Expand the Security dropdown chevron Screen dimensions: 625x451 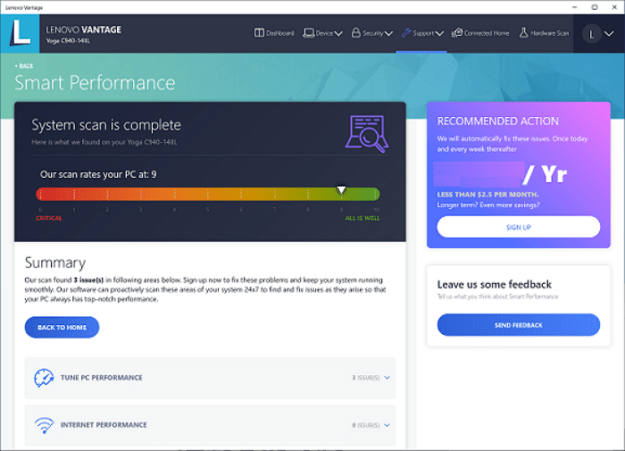pyautogui.click(x=389, y=33)
